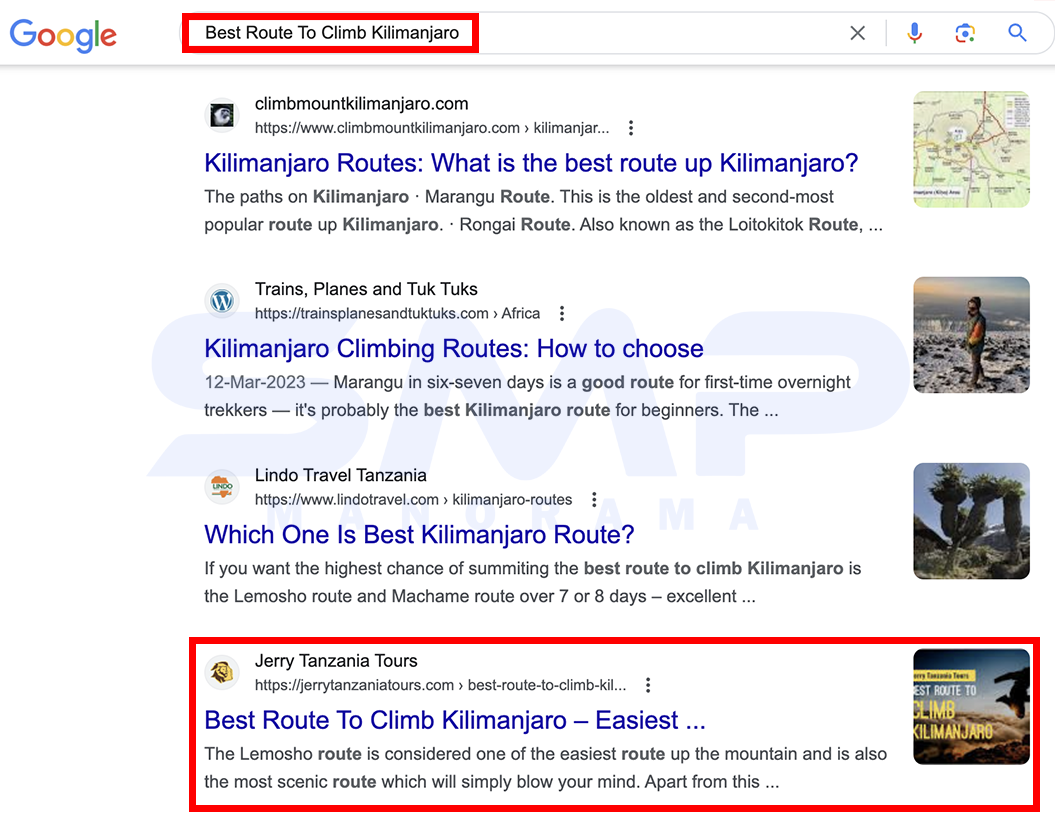Open 'Best Route To Climb Kilimanjaro – Easiest ...' link
The height and width of the screenshot is (838, 1055).
[455, 720]
